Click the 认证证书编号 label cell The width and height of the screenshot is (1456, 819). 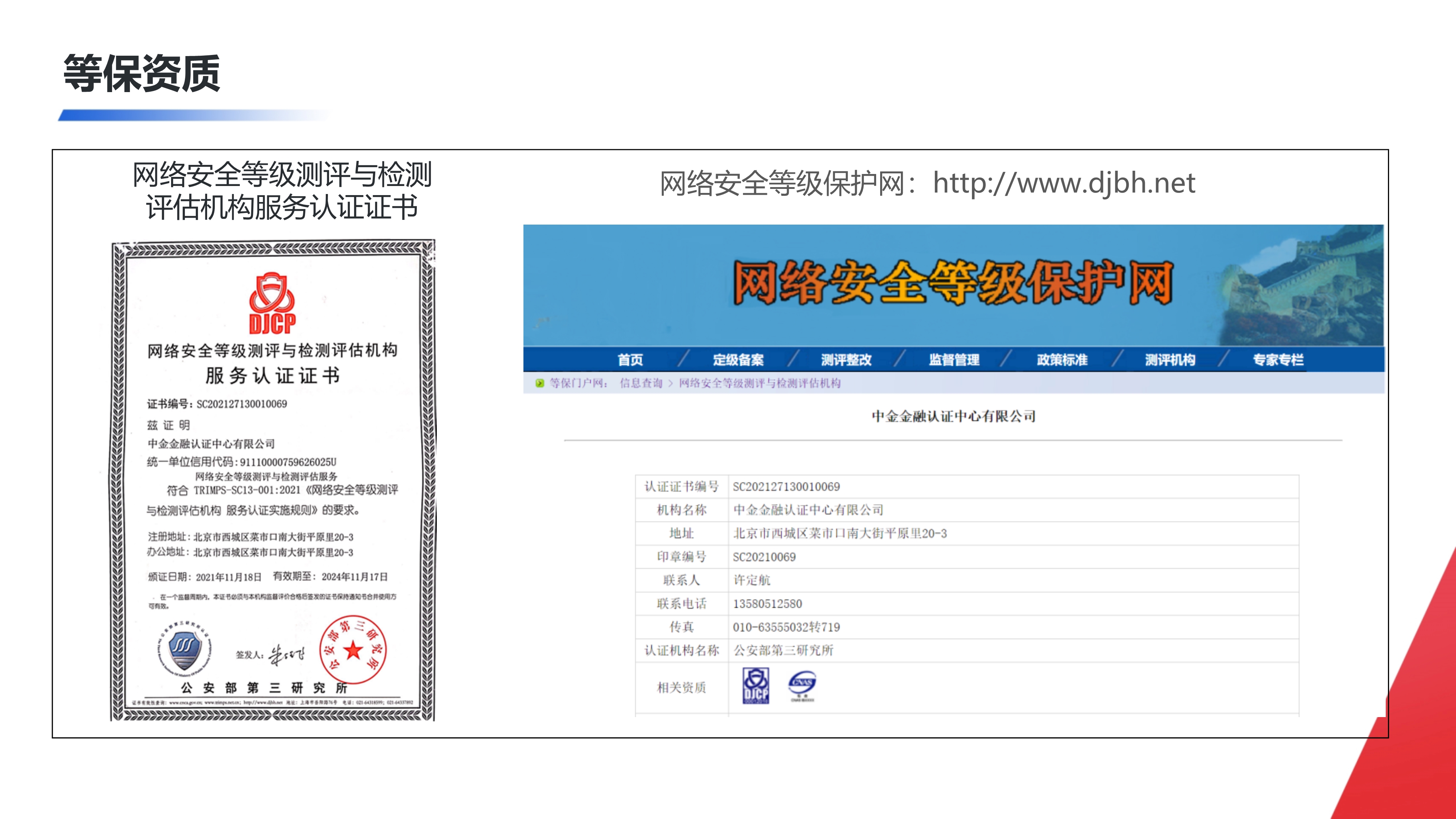682,487
